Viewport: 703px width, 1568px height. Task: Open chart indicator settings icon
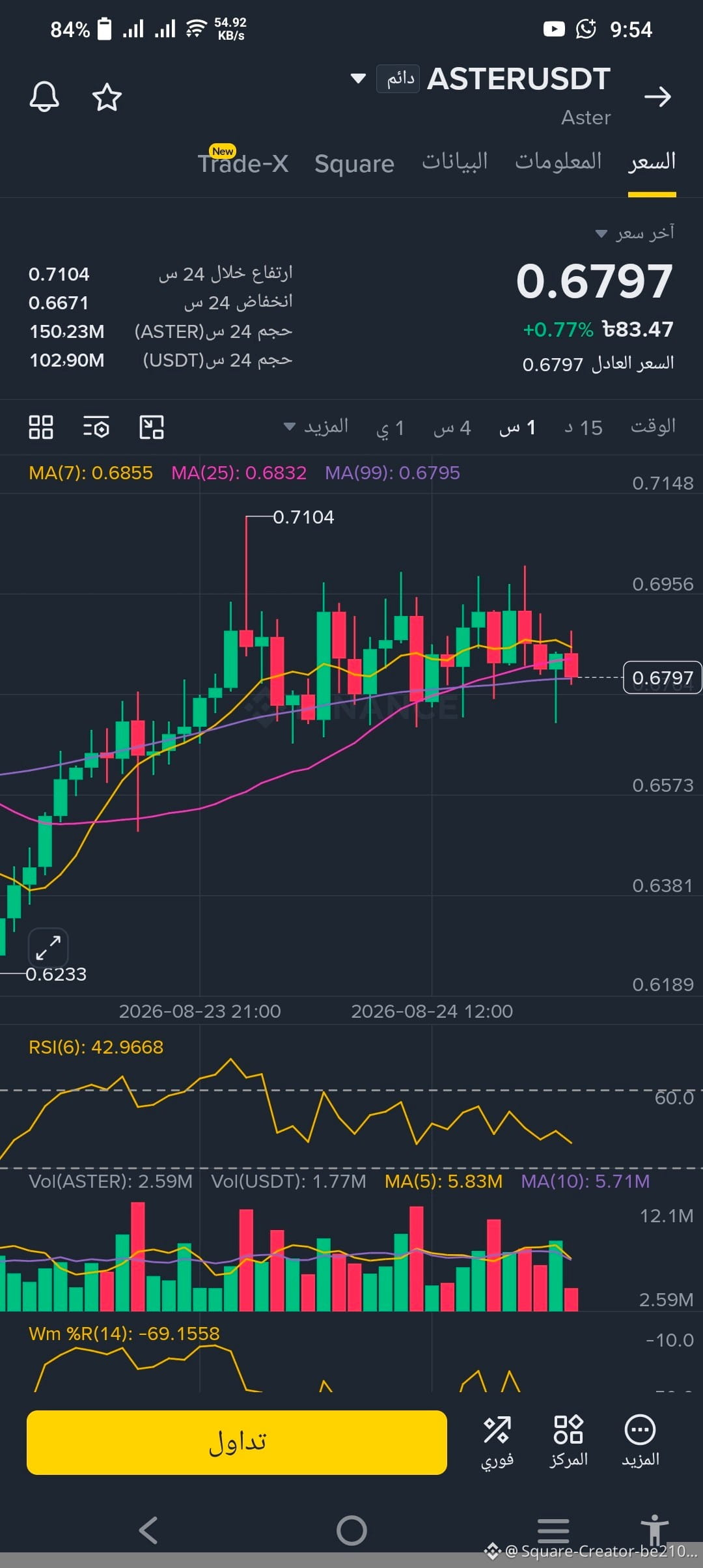click(x=96, y=427)
